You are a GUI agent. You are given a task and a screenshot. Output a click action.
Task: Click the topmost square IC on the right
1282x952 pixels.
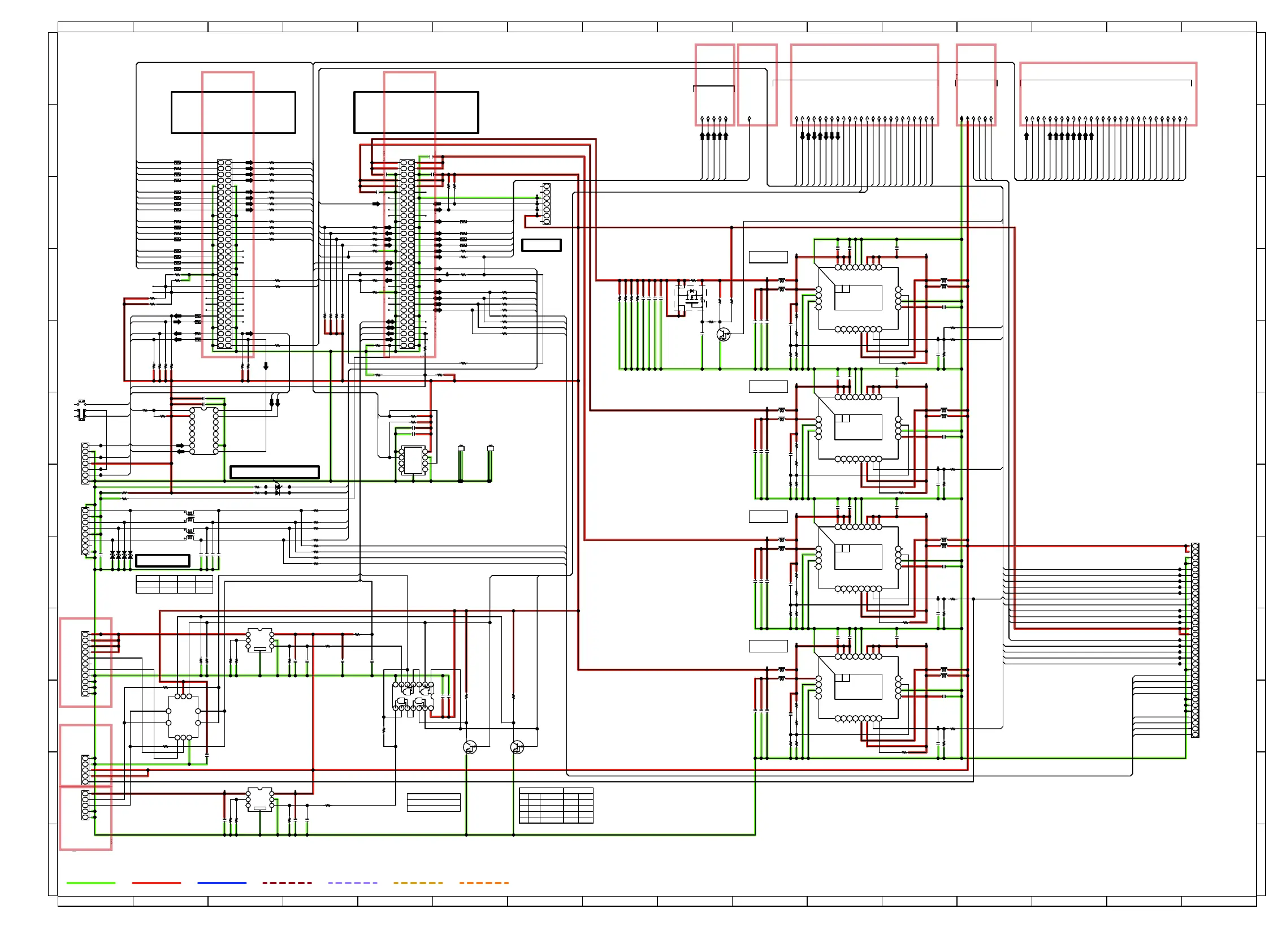[x=858, y=298]
